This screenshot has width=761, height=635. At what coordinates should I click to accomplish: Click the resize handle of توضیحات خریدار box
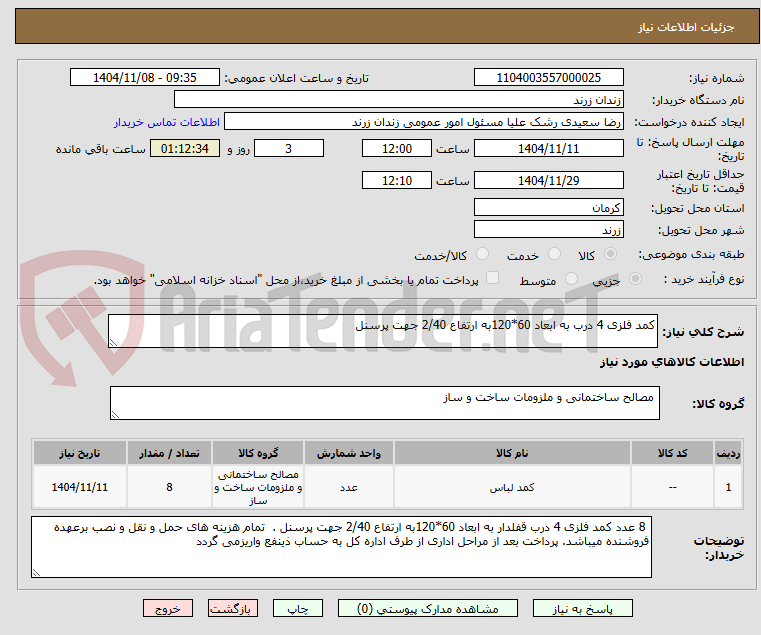tap(36, 573)
